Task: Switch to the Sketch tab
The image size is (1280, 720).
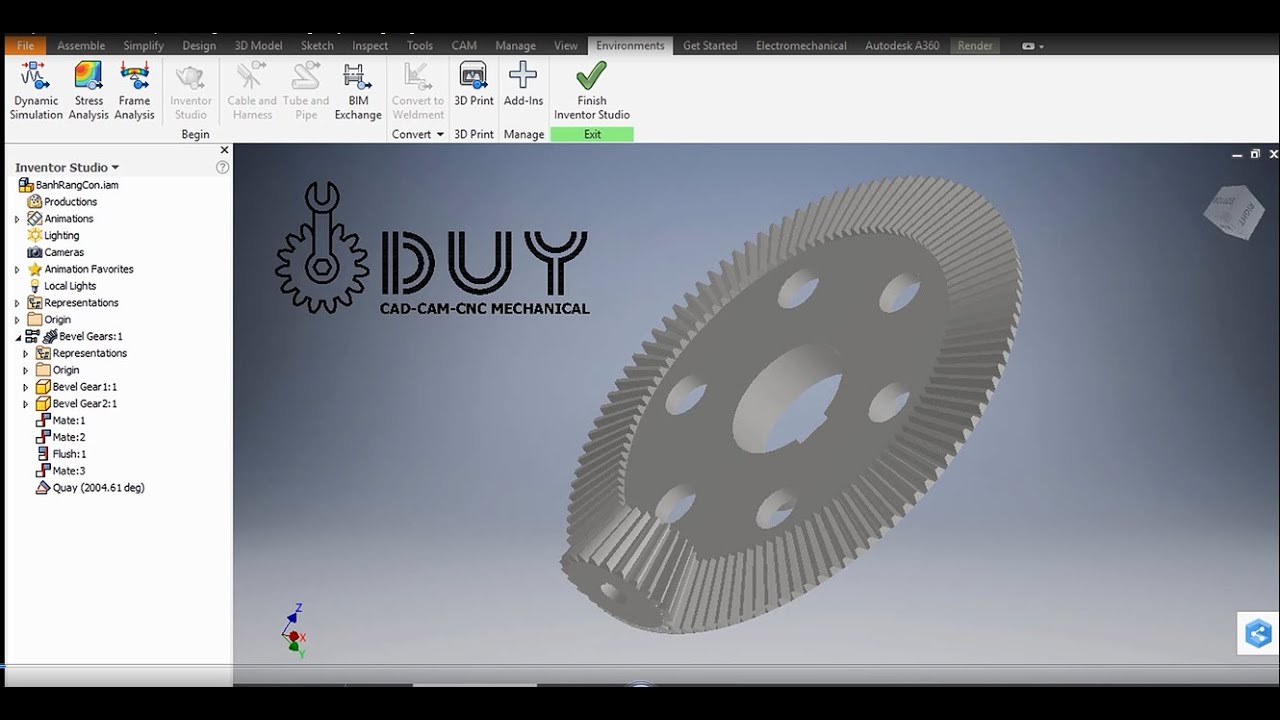Action: pos(317,45)
